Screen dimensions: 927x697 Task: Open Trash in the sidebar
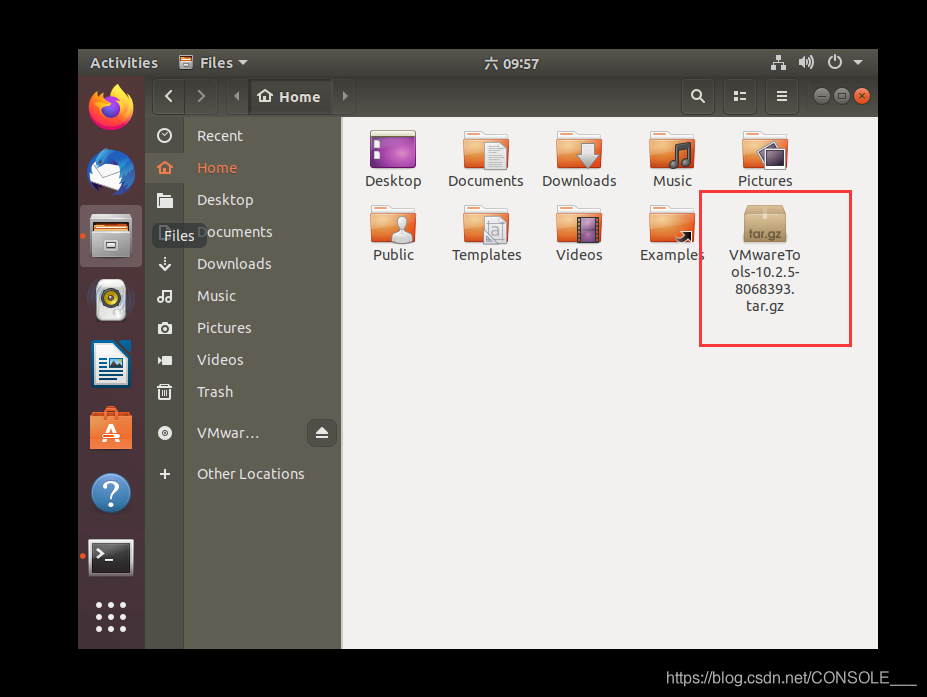[x=244, y=391]
